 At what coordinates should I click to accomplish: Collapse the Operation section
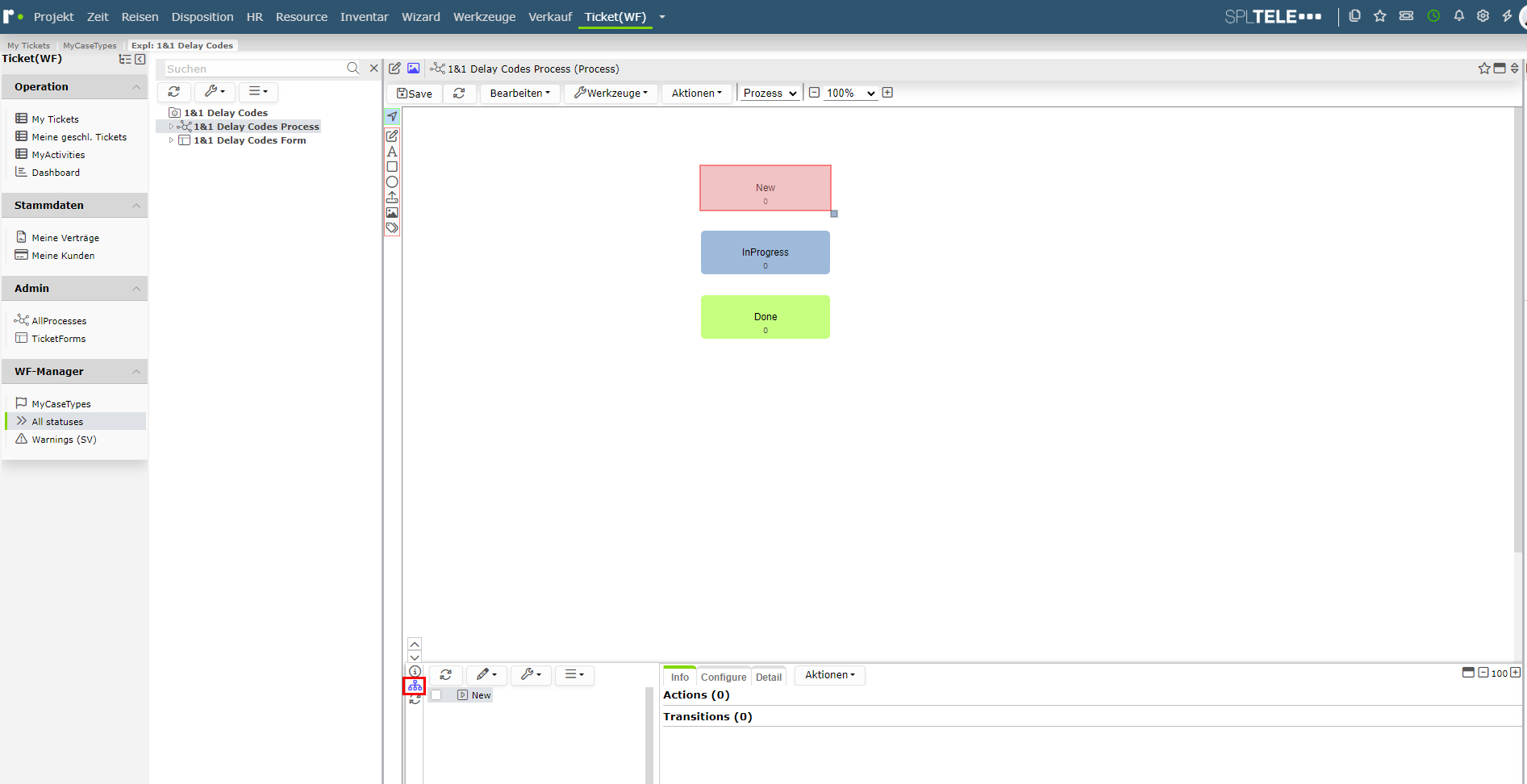tap(136, 87)
